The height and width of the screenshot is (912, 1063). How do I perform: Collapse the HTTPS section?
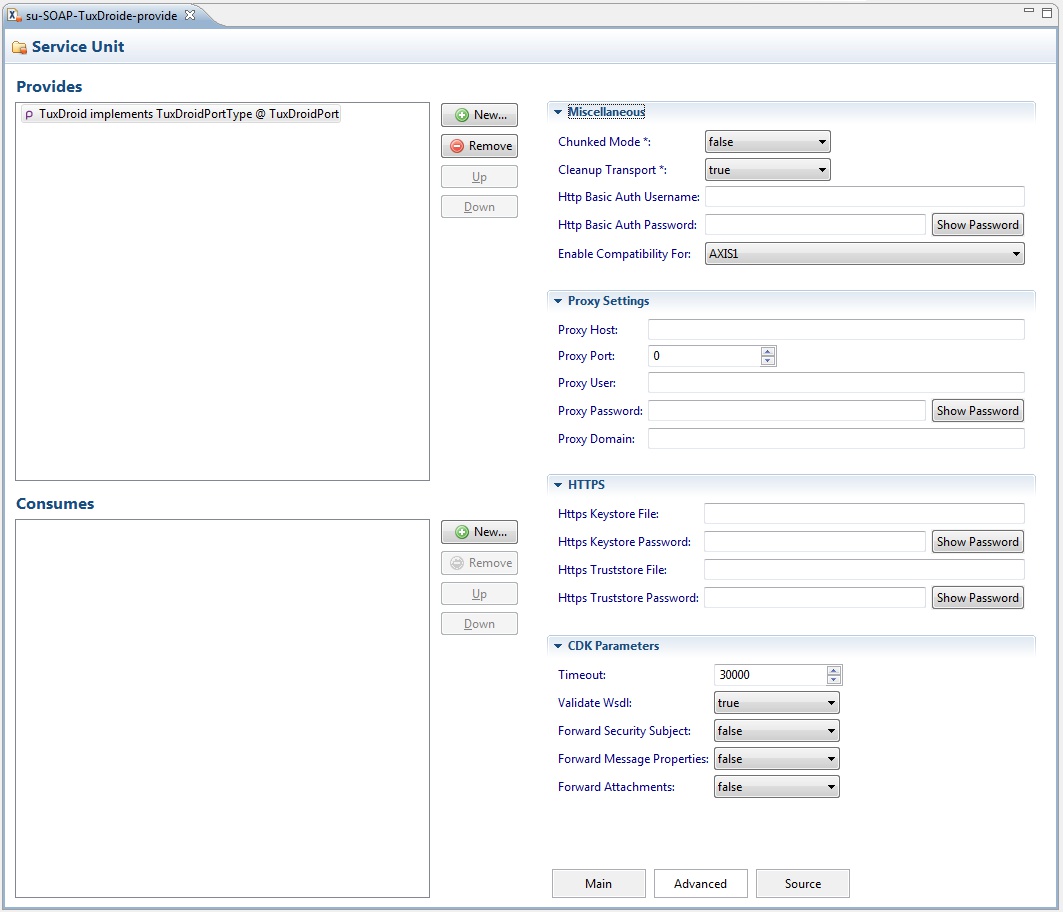(558, 485)
